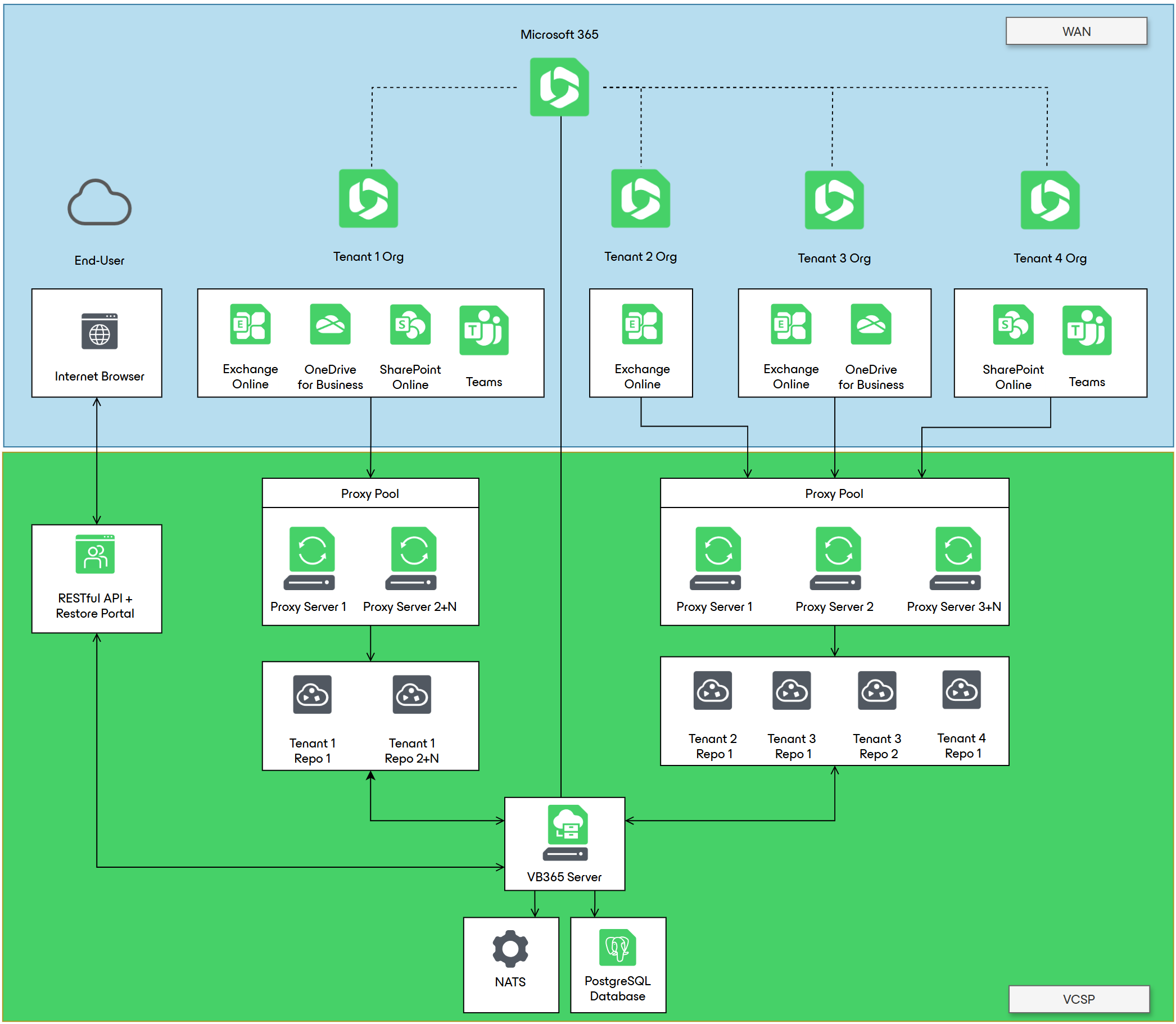Image resolution: width=1176 pixels, height=1024 pixels.
Task: Click Tenant 2 Repo 1 storage icon
Action: click(712, 690)
